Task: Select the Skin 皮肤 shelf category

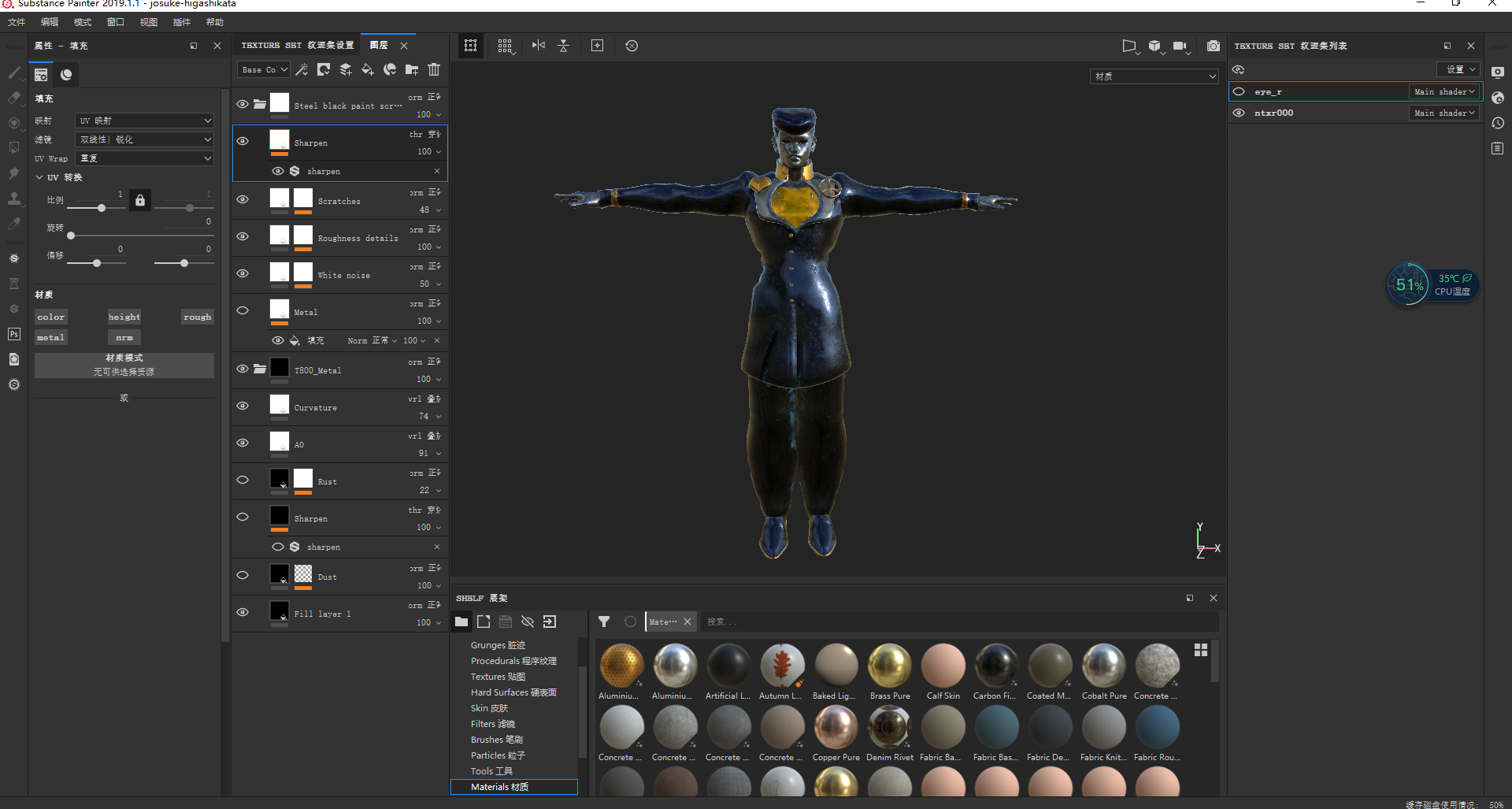Action: 489,707
